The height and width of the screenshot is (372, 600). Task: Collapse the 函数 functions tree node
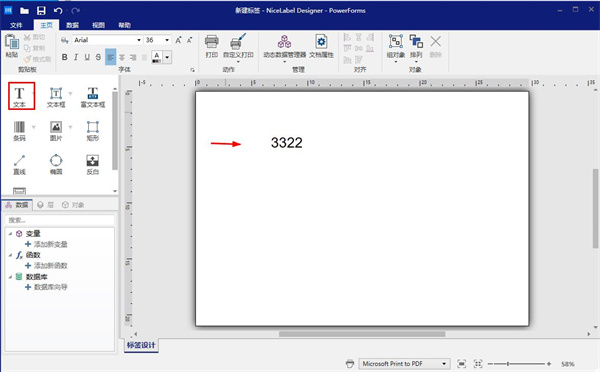point(10,255)
